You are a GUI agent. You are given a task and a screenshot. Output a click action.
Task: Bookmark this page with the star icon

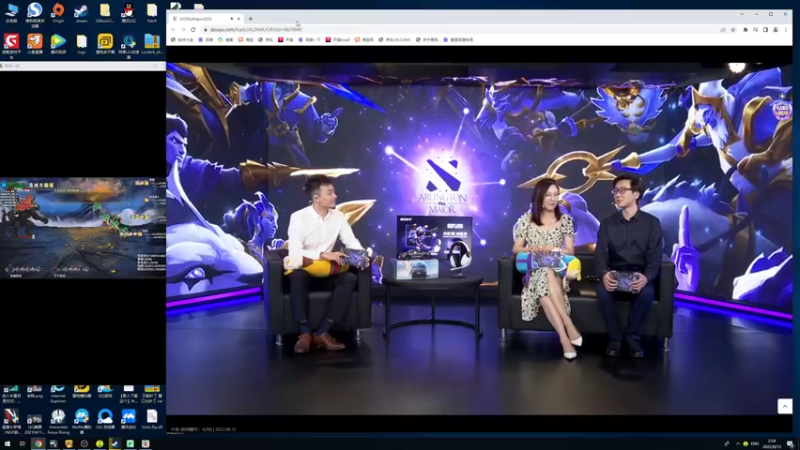[x=733, y=30]
